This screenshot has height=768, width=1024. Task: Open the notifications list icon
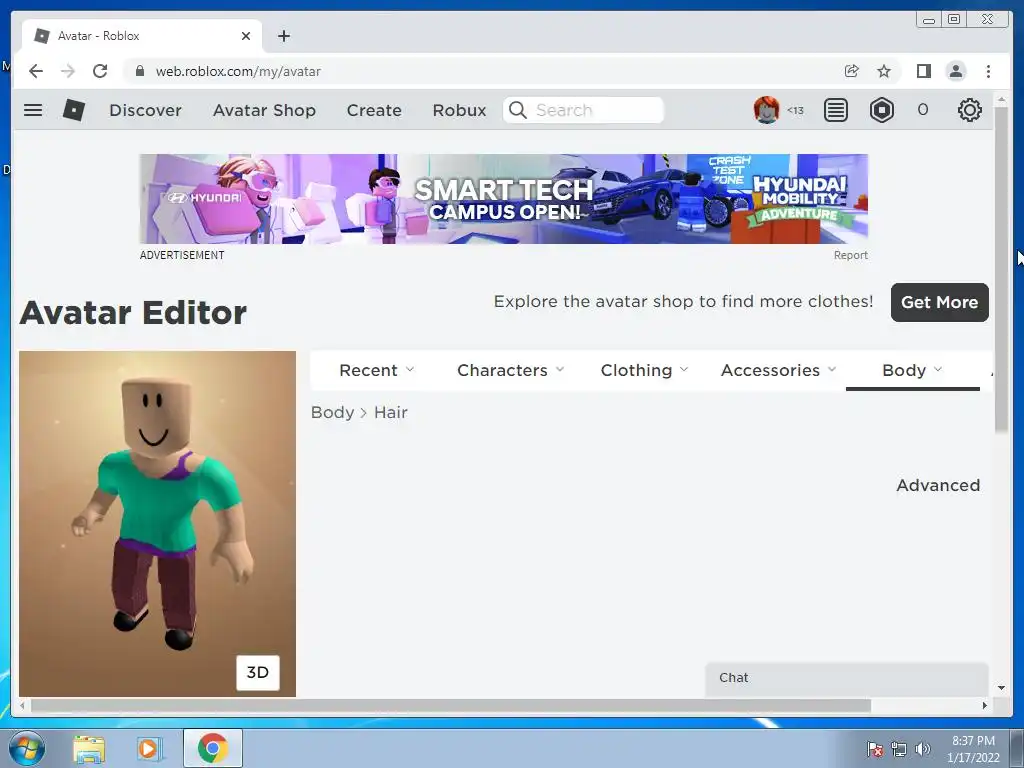(x=835, y=110)
